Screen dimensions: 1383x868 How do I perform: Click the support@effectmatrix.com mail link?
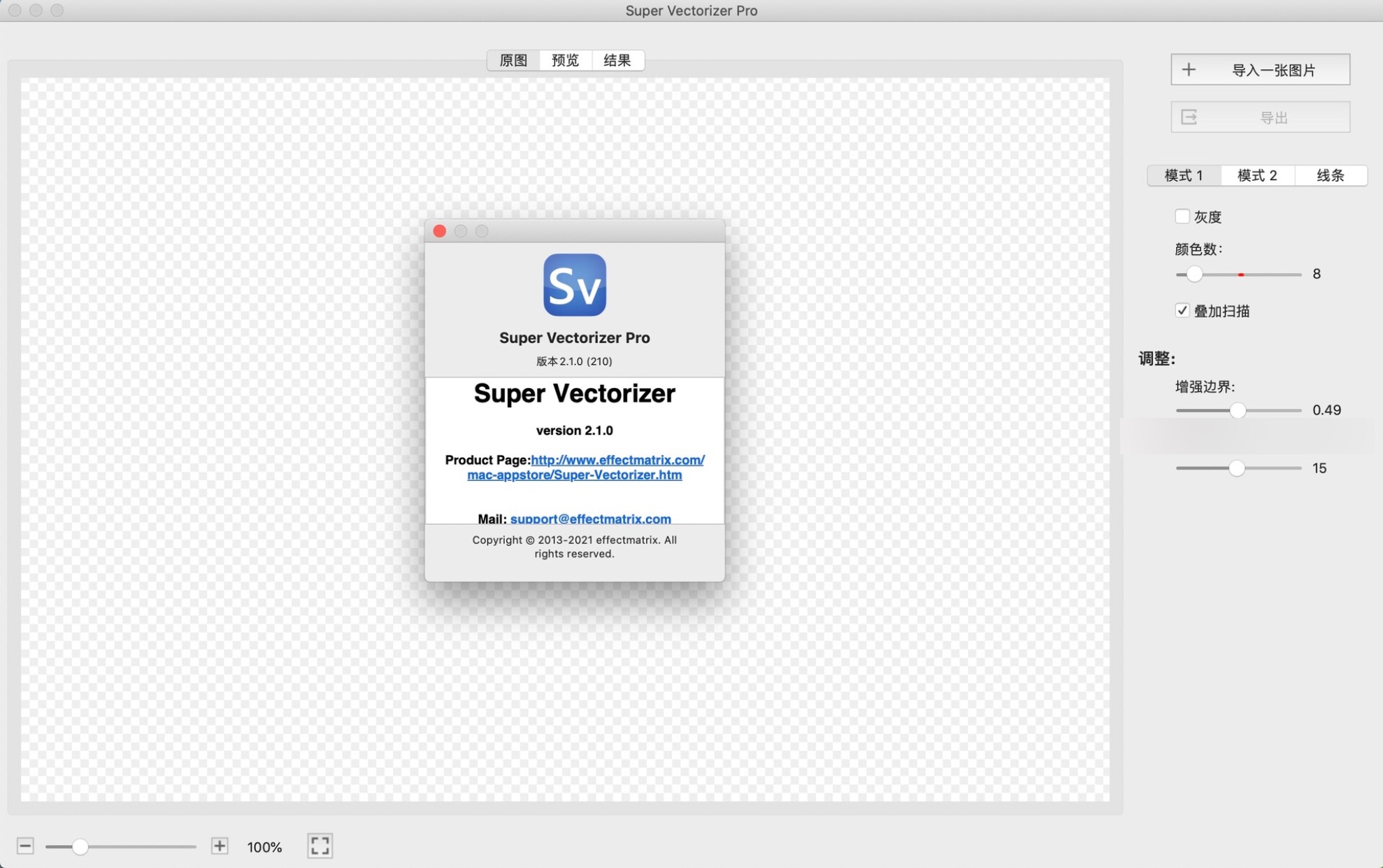point(591,519)
